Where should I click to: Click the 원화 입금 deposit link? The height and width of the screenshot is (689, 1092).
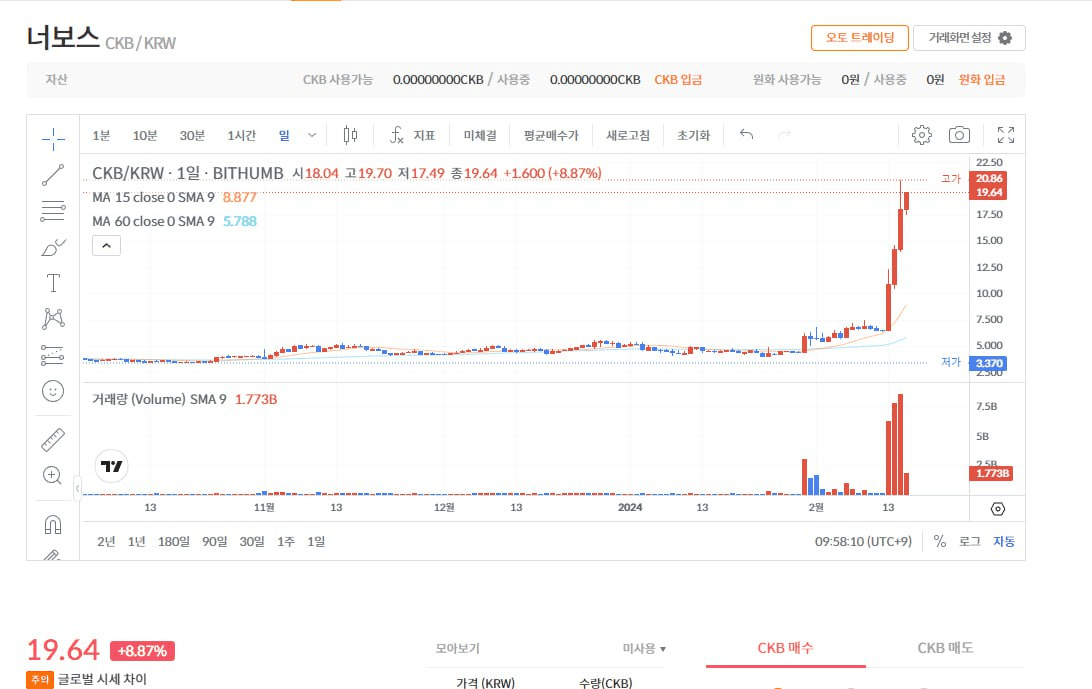tap(982, 79)
